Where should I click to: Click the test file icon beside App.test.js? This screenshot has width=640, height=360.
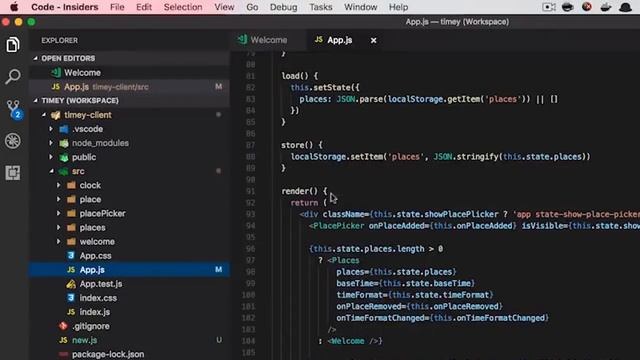[71, 284]
